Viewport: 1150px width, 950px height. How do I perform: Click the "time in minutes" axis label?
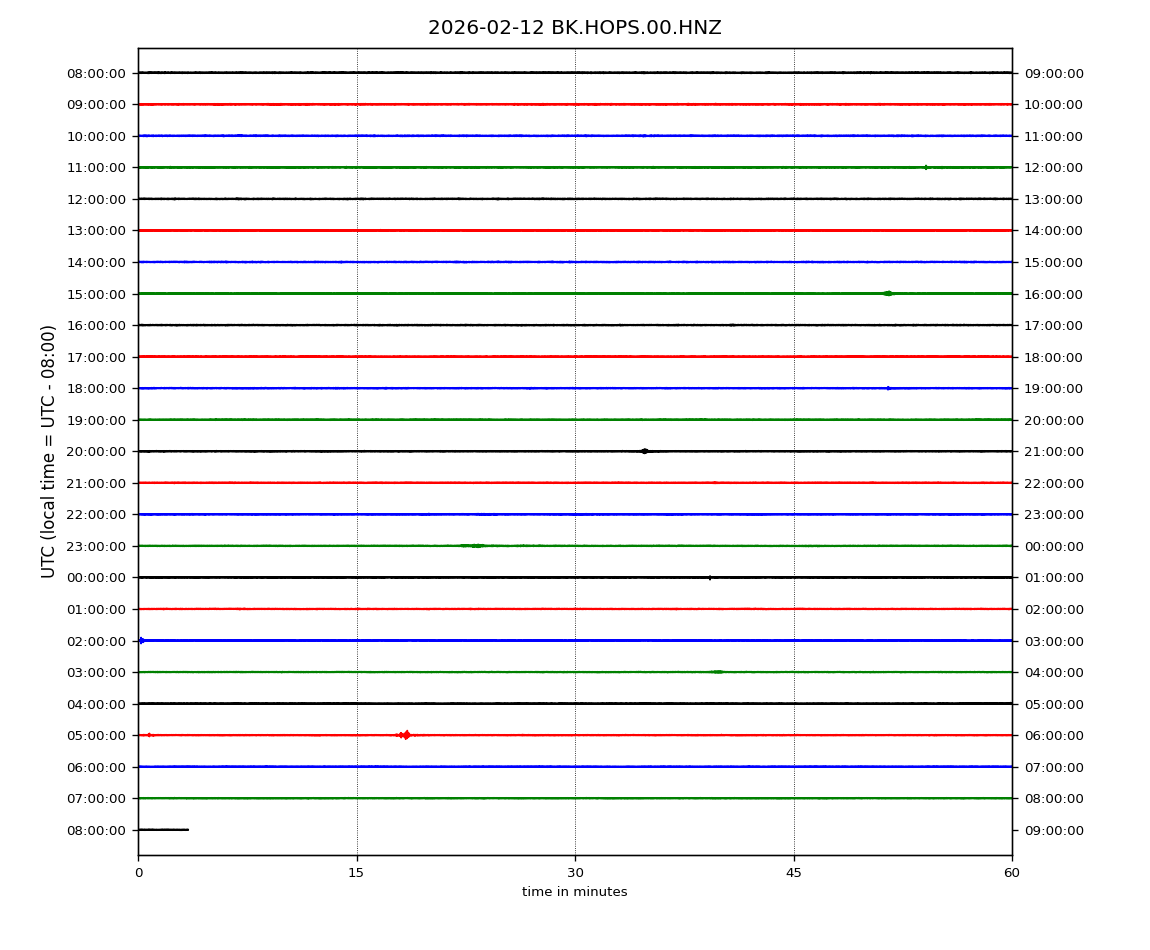[x=574, y=892]
